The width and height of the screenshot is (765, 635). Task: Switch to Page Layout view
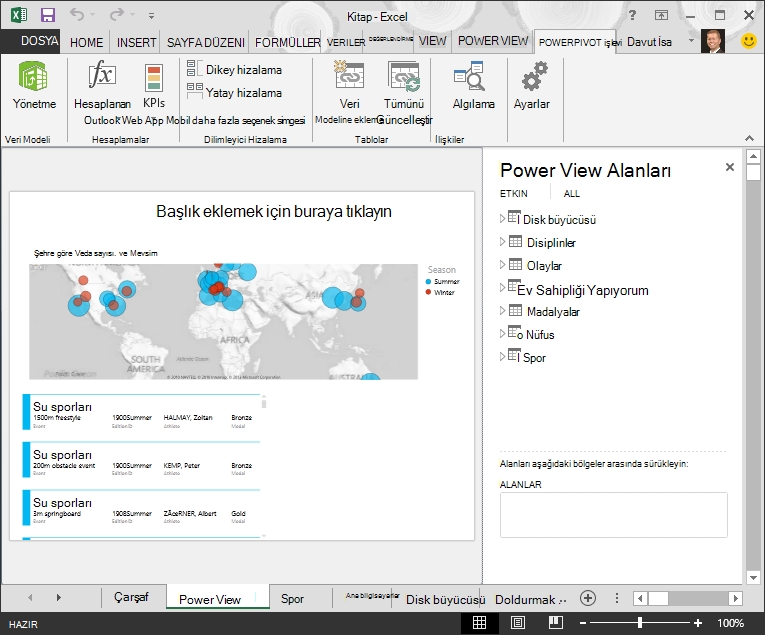pyautogui.click(x=518, y=623)
